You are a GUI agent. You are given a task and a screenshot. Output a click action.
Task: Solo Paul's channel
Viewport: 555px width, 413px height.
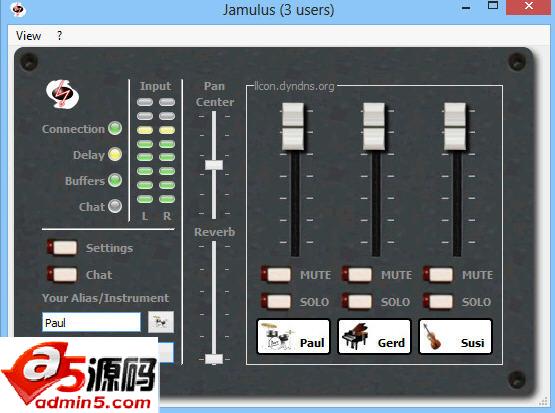point(276,302)
